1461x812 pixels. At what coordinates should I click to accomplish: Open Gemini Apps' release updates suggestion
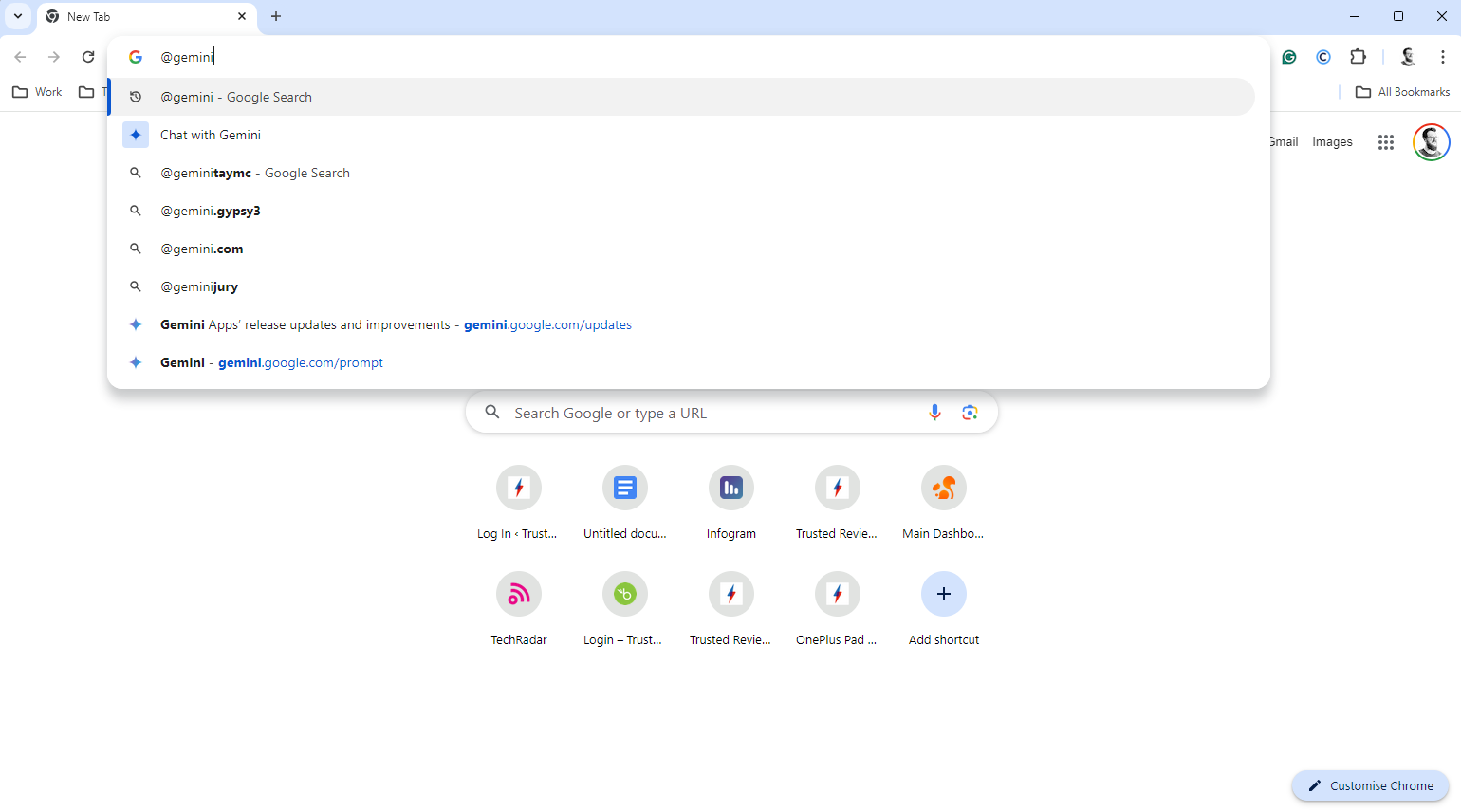(682, 324)
